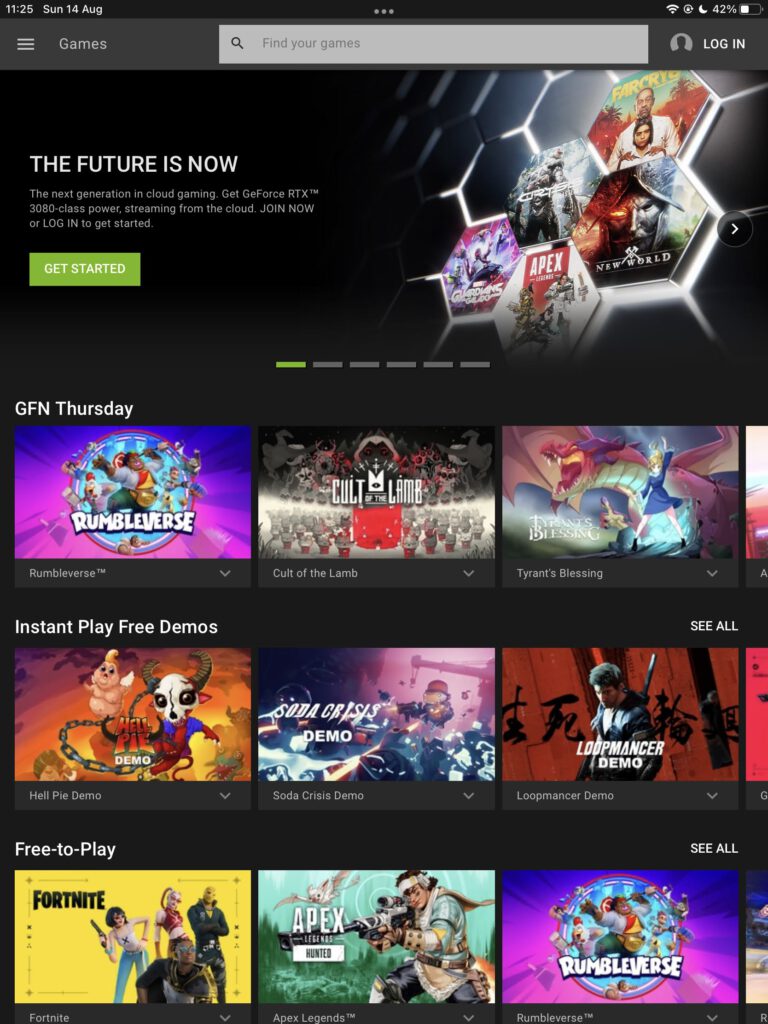Tap the search magnifier icon

(x=237, y=43)
